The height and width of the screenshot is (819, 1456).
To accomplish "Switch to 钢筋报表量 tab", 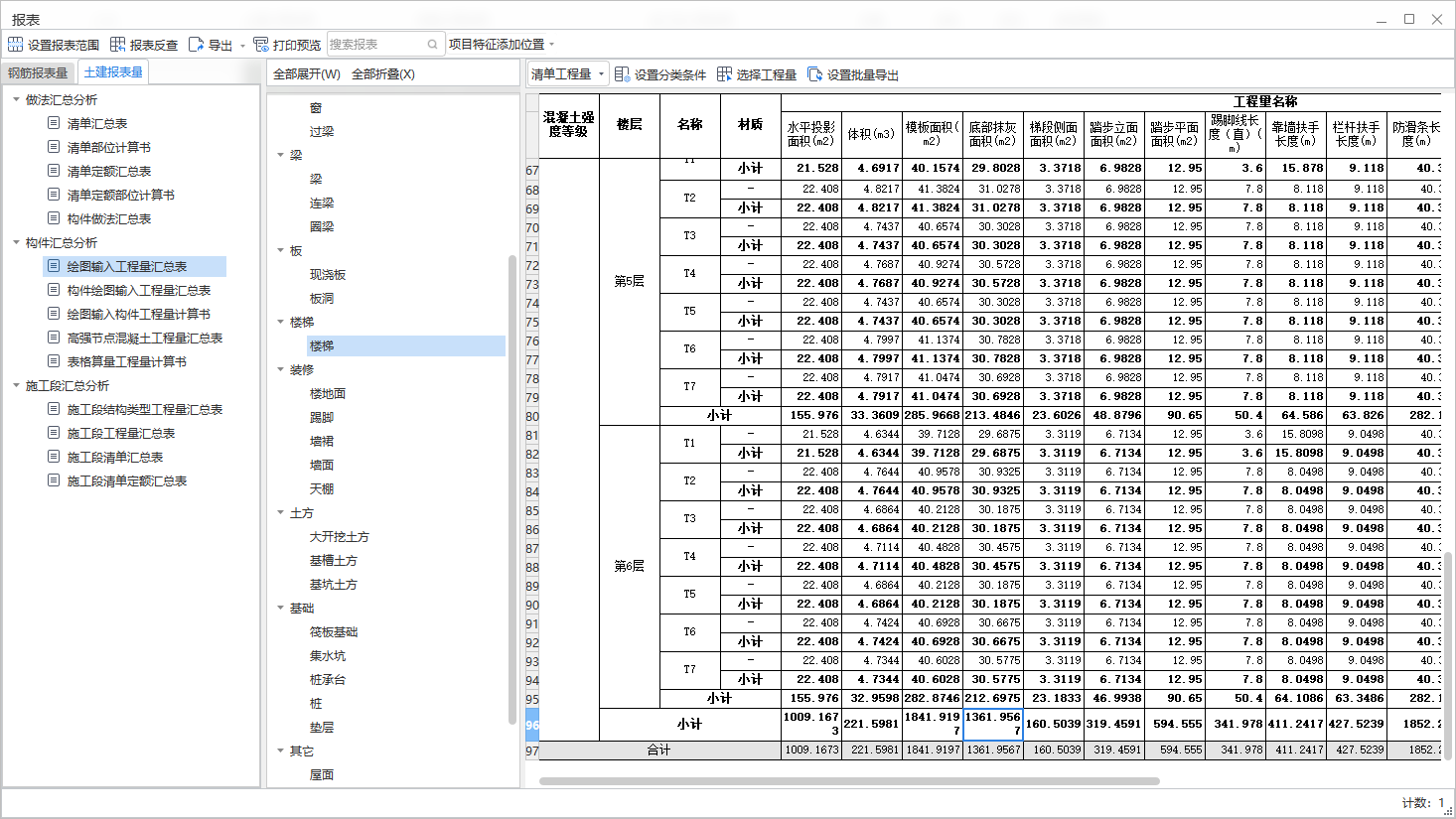I will click(38, 72).
